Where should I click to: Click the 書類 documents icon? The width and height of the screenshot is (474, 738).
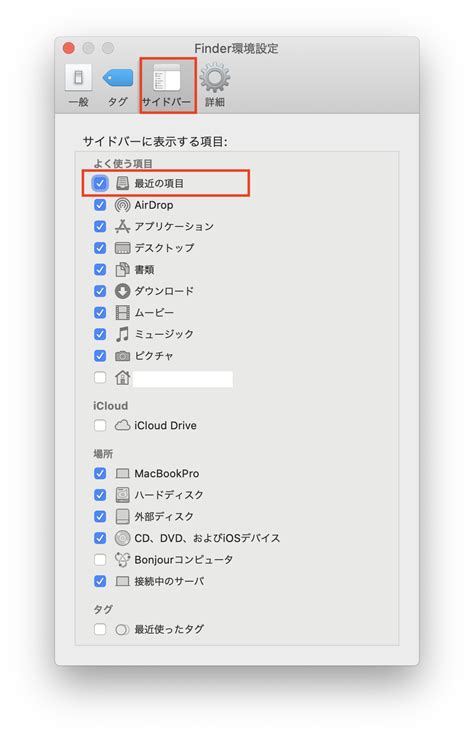(x=122, y=270)
